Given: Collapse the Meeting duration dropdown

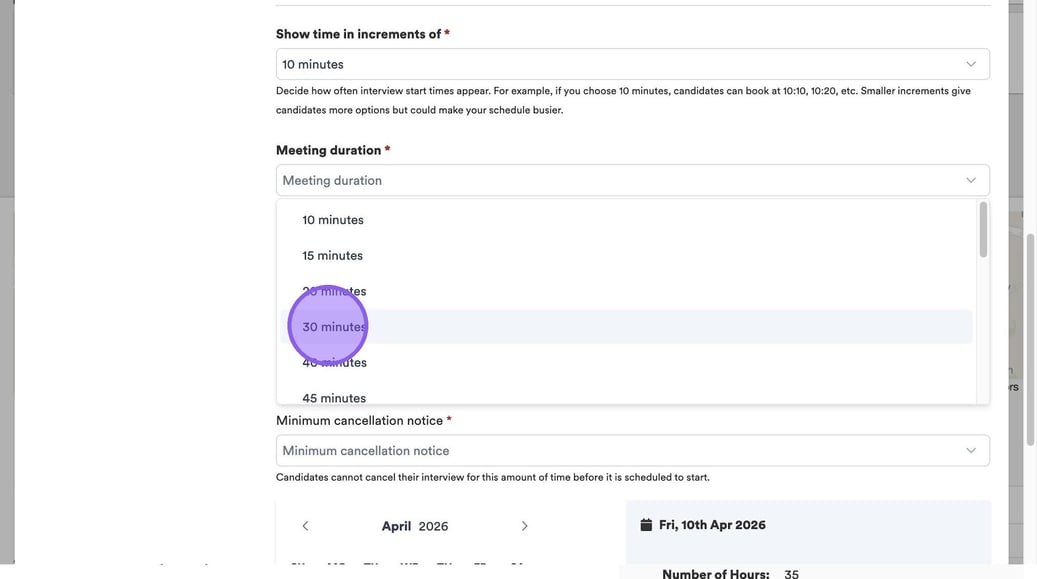Looking at the screenshot, I should (632, 180).
